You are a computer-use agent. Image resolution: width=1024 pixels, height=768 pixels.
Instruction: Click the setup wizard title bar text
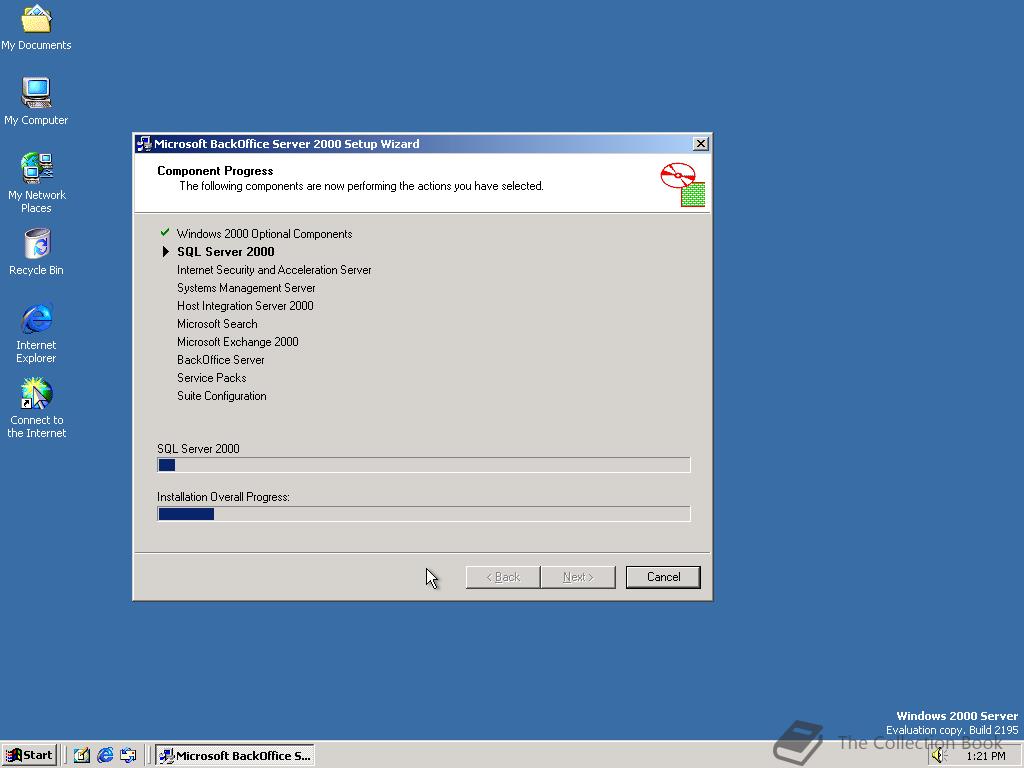point(287,144)
